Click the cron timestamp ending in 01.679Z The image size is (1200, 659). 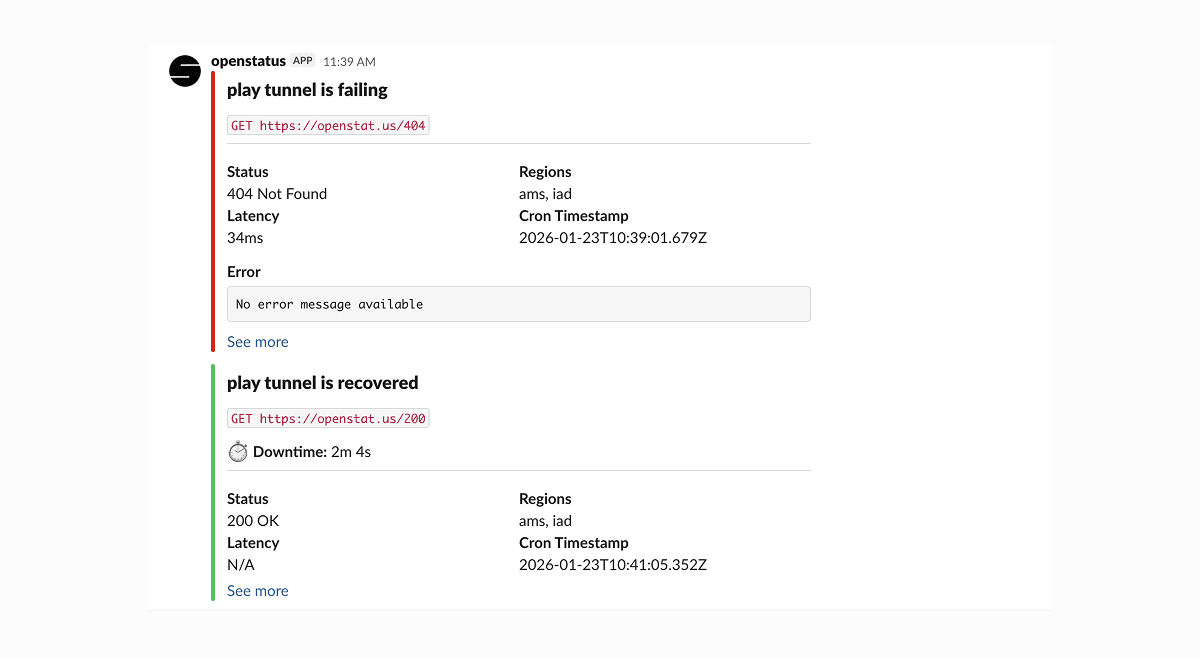coord(612,238)
